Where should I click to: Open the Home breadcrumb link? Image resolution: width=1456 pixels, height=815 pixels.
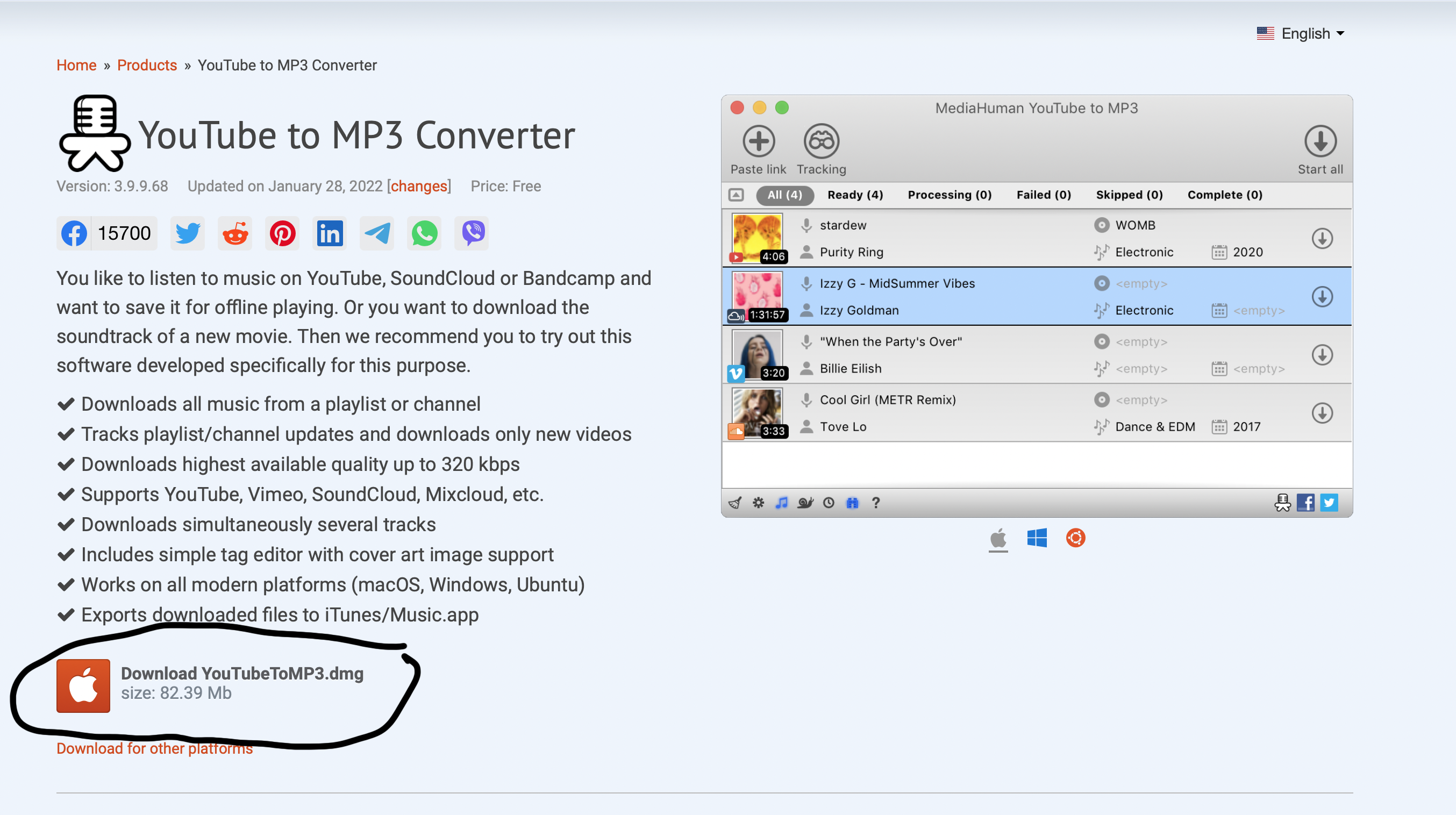point(76,66)
